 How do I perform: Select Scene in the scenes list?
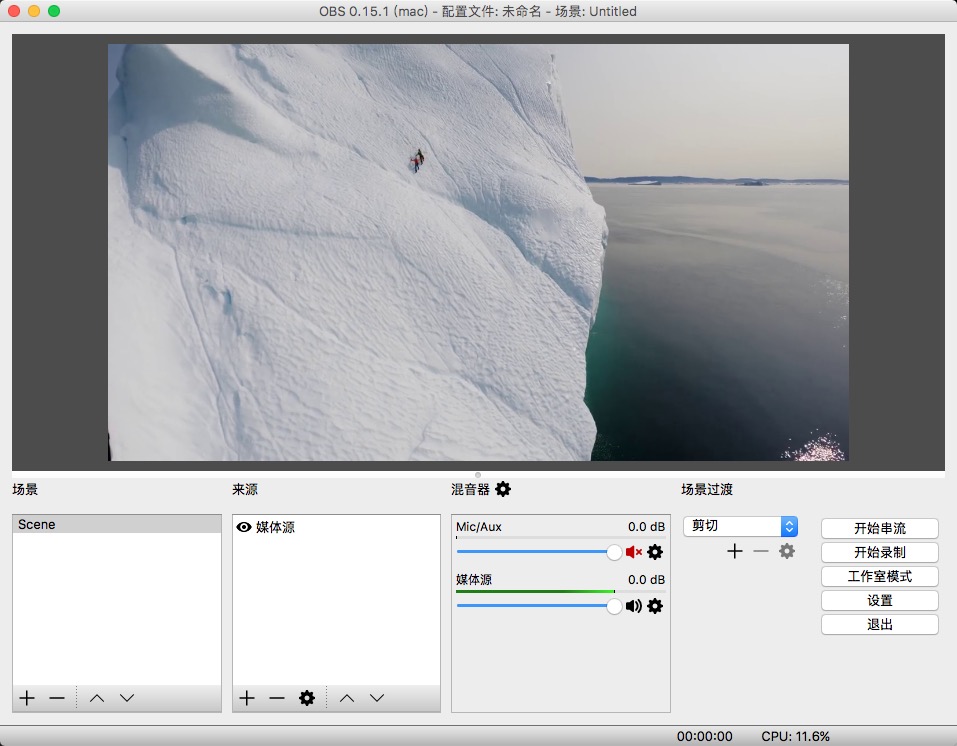coord(117,524)
